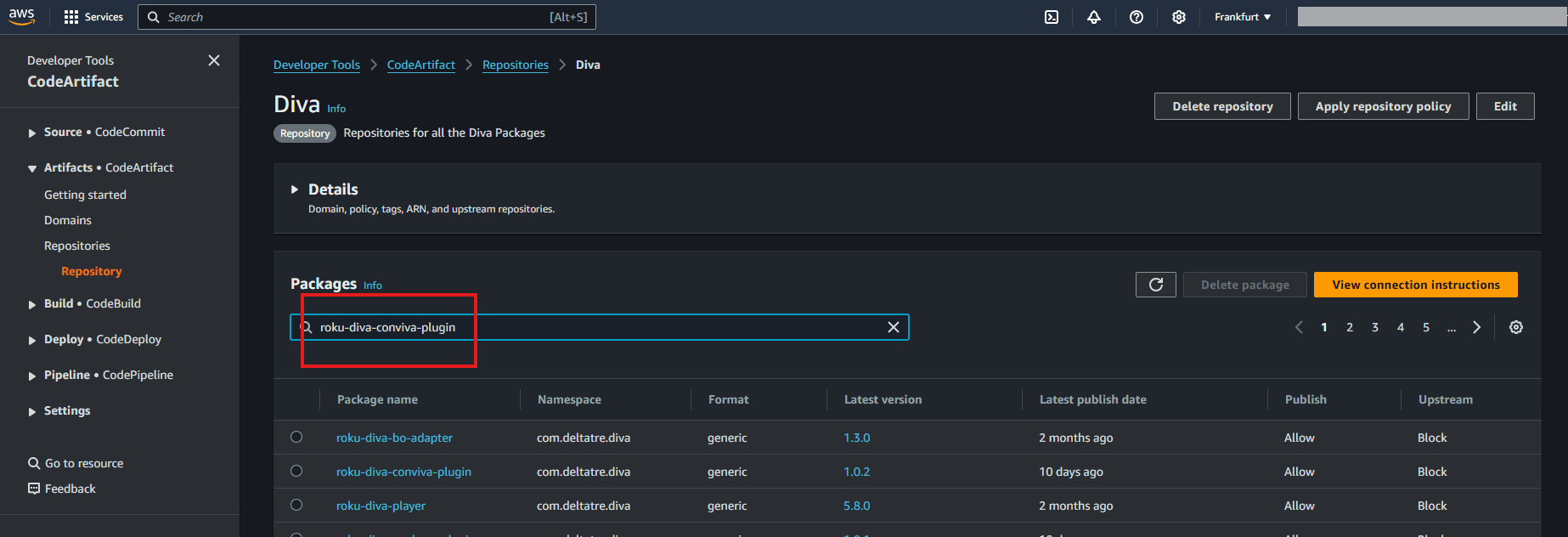Viewport: 1568px width, 537px height.
Task: Click the top AWS search field
Action: (x=367, y=17)
